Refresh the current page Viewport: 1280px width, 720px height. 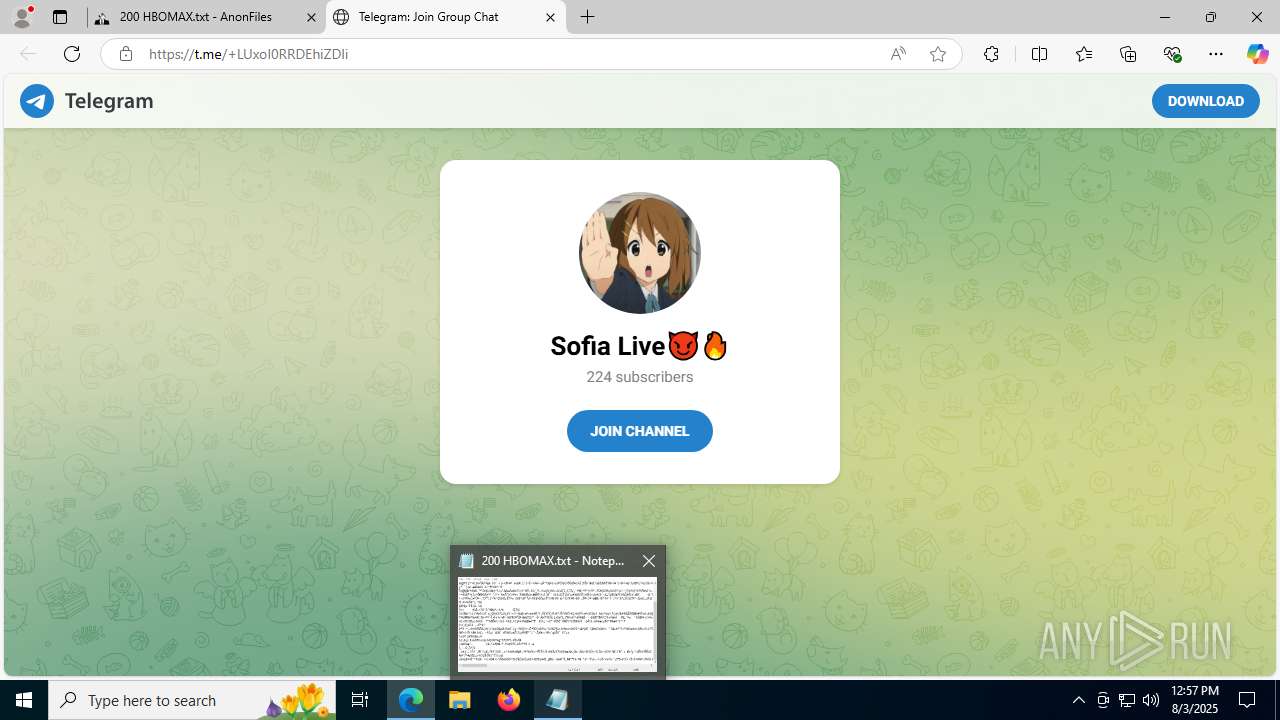coord(72,54)
